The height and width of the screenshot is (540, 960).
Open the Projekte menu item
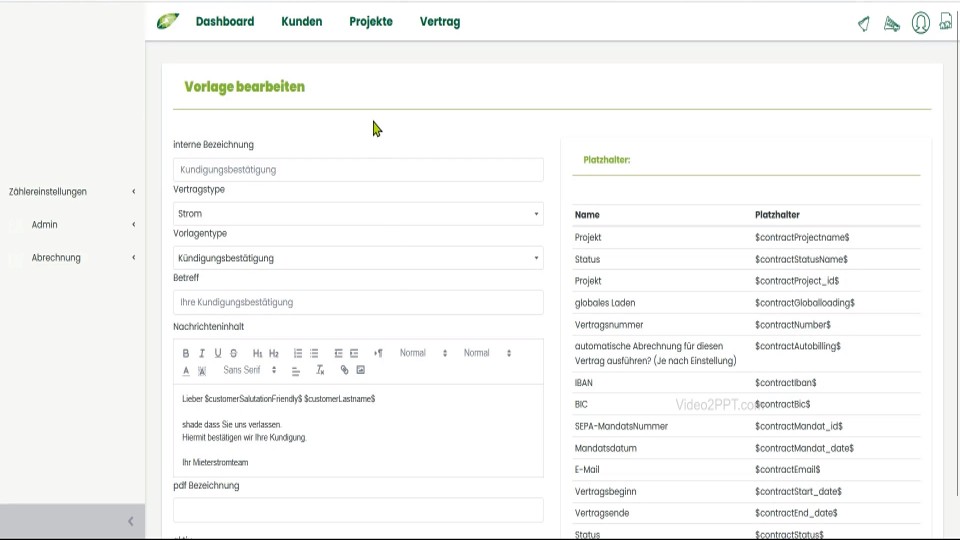[371, 22]
